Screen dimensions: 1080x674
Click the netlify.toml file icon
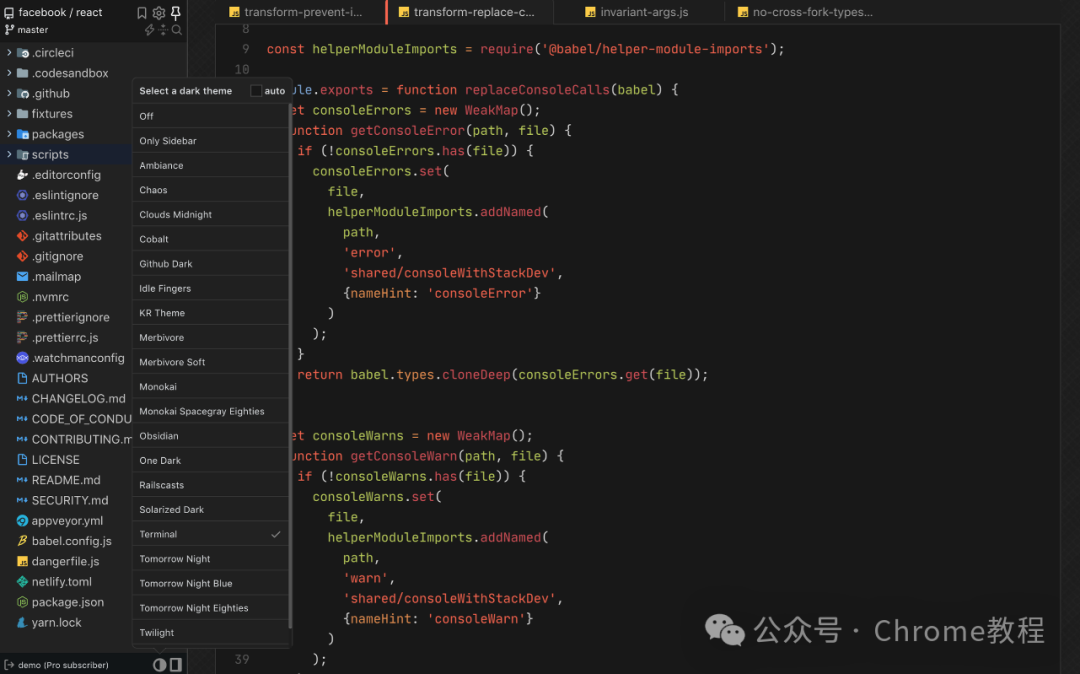22,582
